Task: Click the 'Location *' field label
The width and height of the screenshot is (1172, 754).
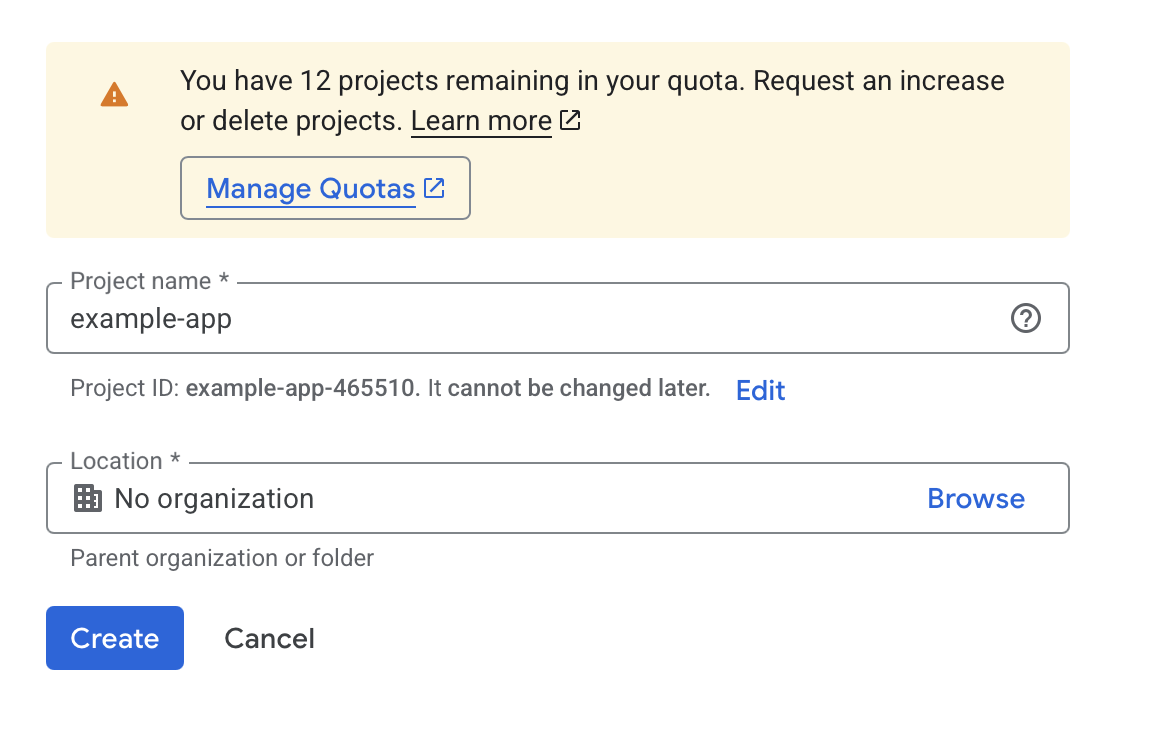Action: coord(125,461)
